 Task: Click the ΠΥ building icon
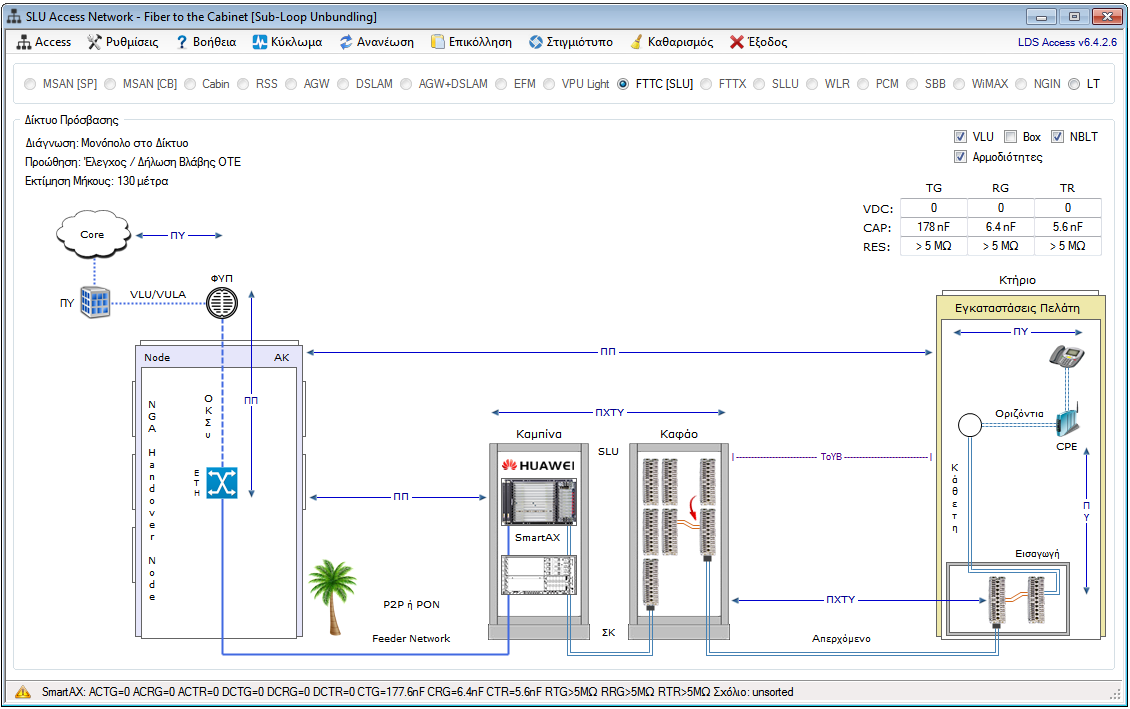pyautogui.click(x=96, y=303)
